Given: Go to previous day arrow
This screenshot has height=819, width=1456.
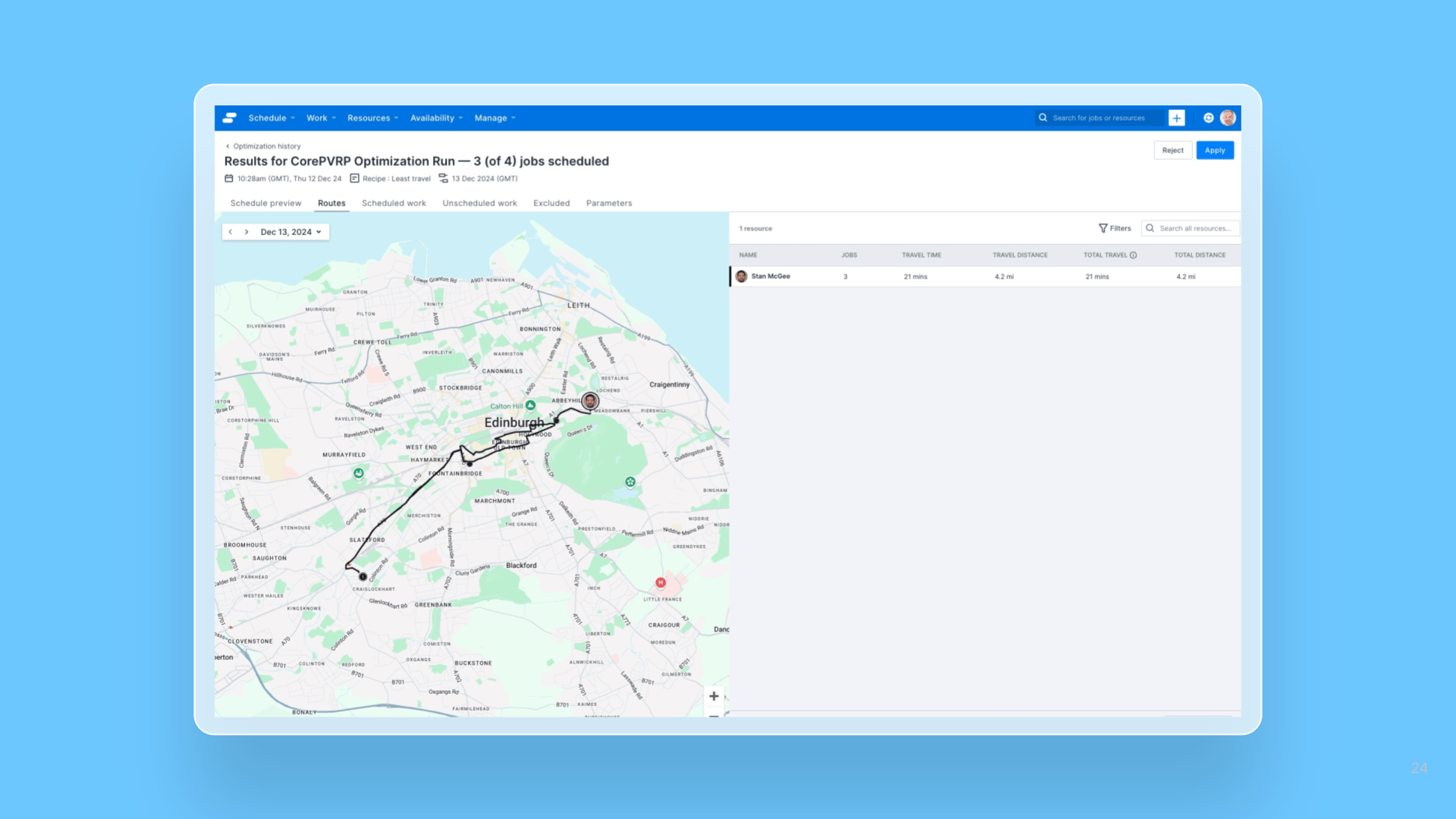Looking at the screenshot, I should click(x=231, y=232).
